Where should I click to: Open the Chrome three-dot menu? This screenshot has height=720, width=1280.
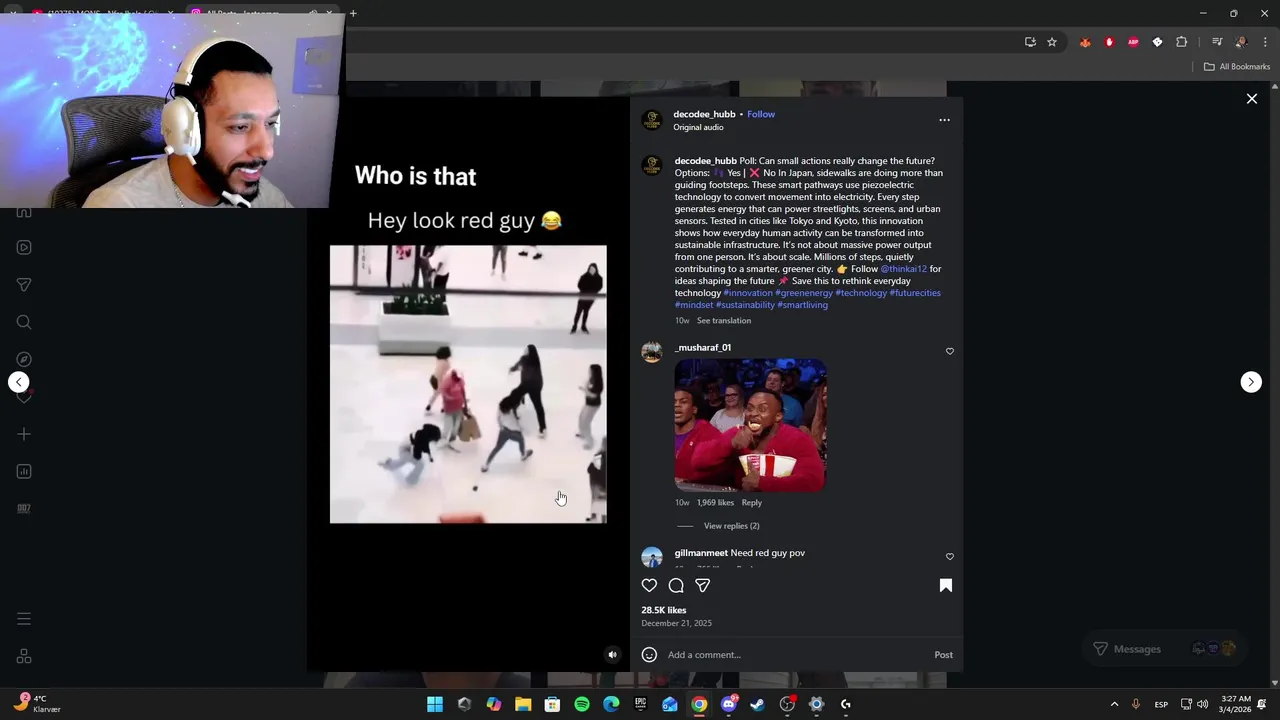[x=1266, y=42]
